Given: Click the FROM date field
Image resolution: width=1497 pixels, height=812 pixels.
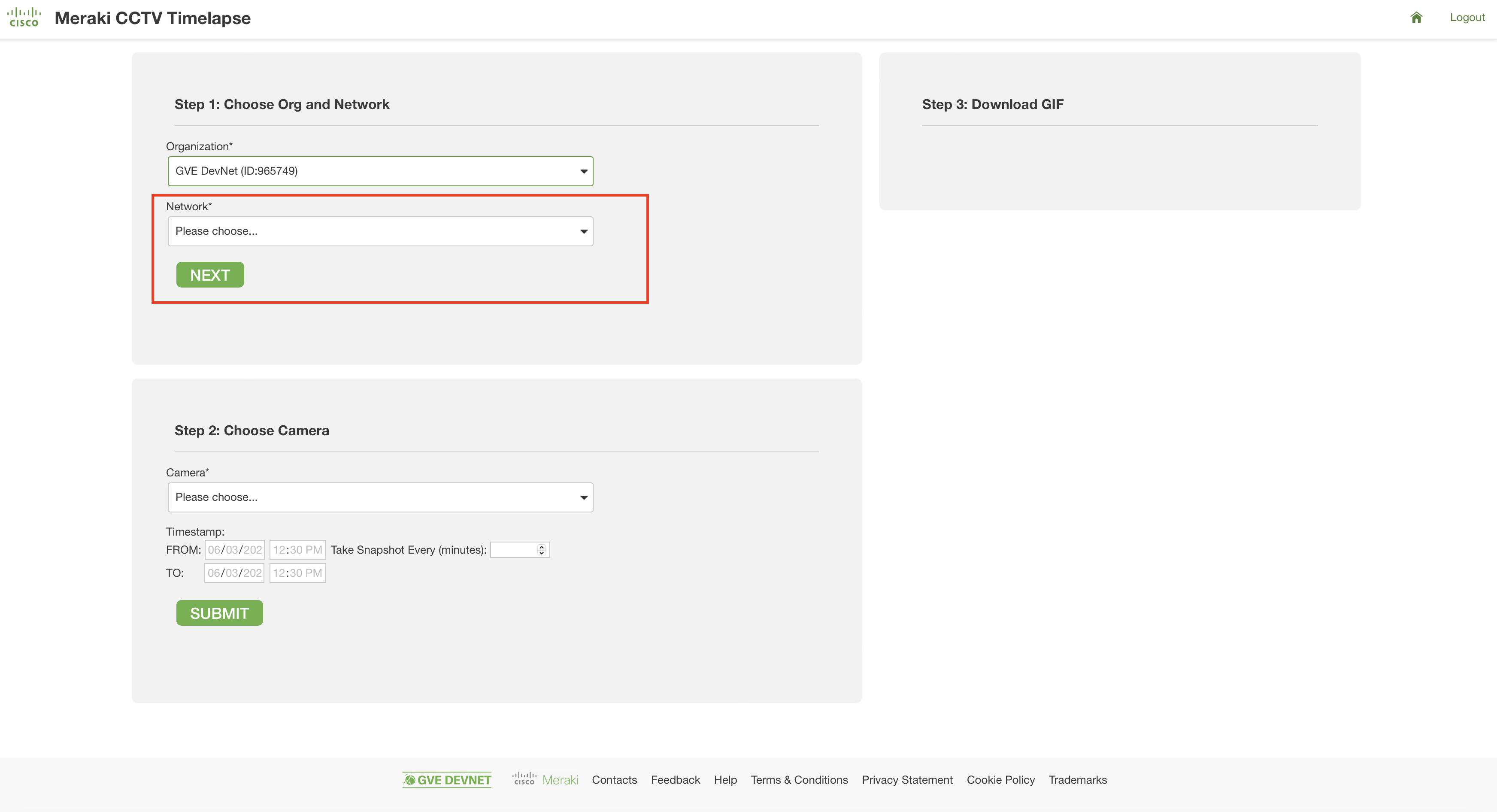Looking at the screenshot, I should pos(234,550).
